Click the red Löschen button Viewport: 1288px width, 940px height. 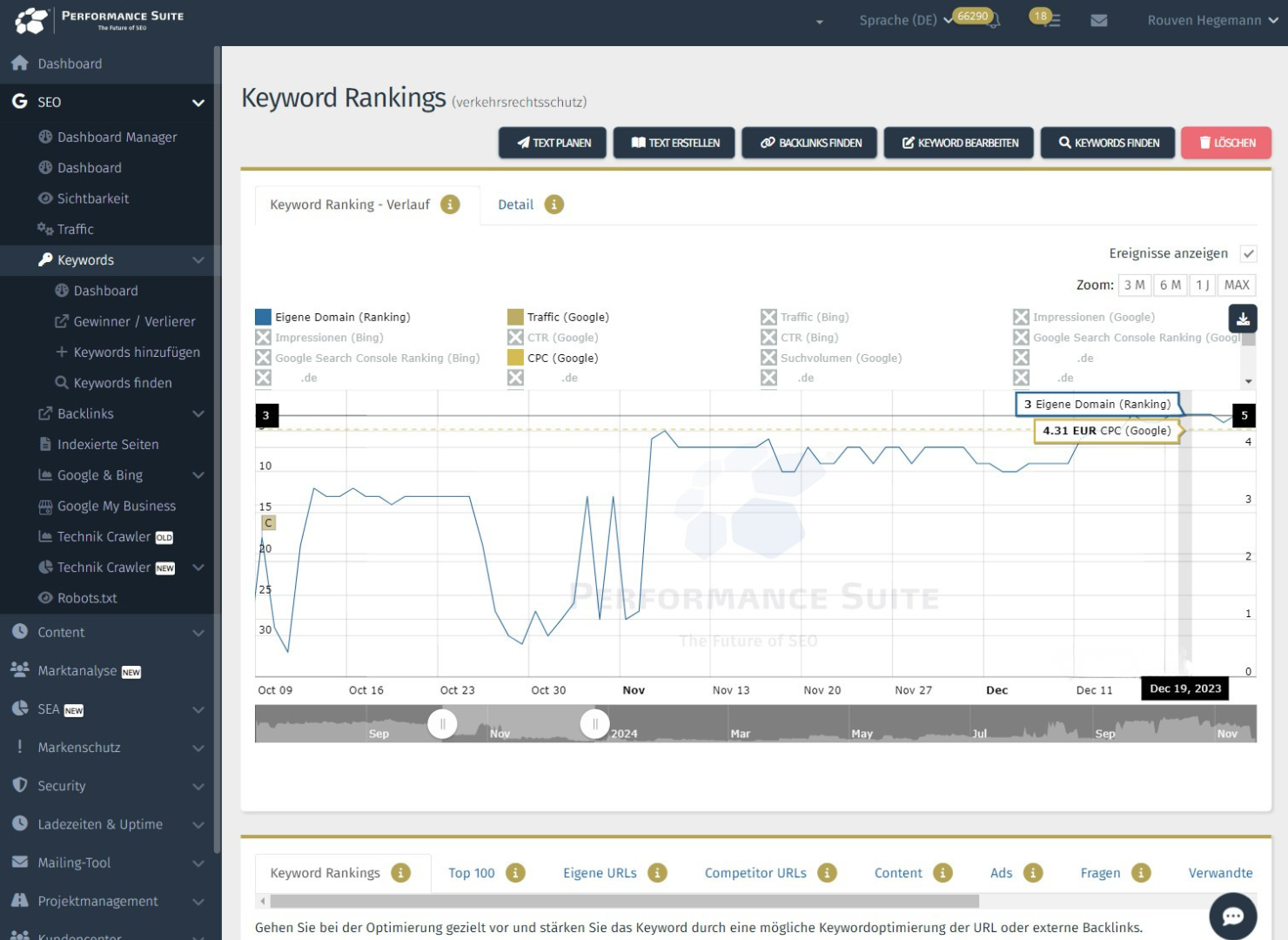pyautogui.click(x=1225, y=143)
